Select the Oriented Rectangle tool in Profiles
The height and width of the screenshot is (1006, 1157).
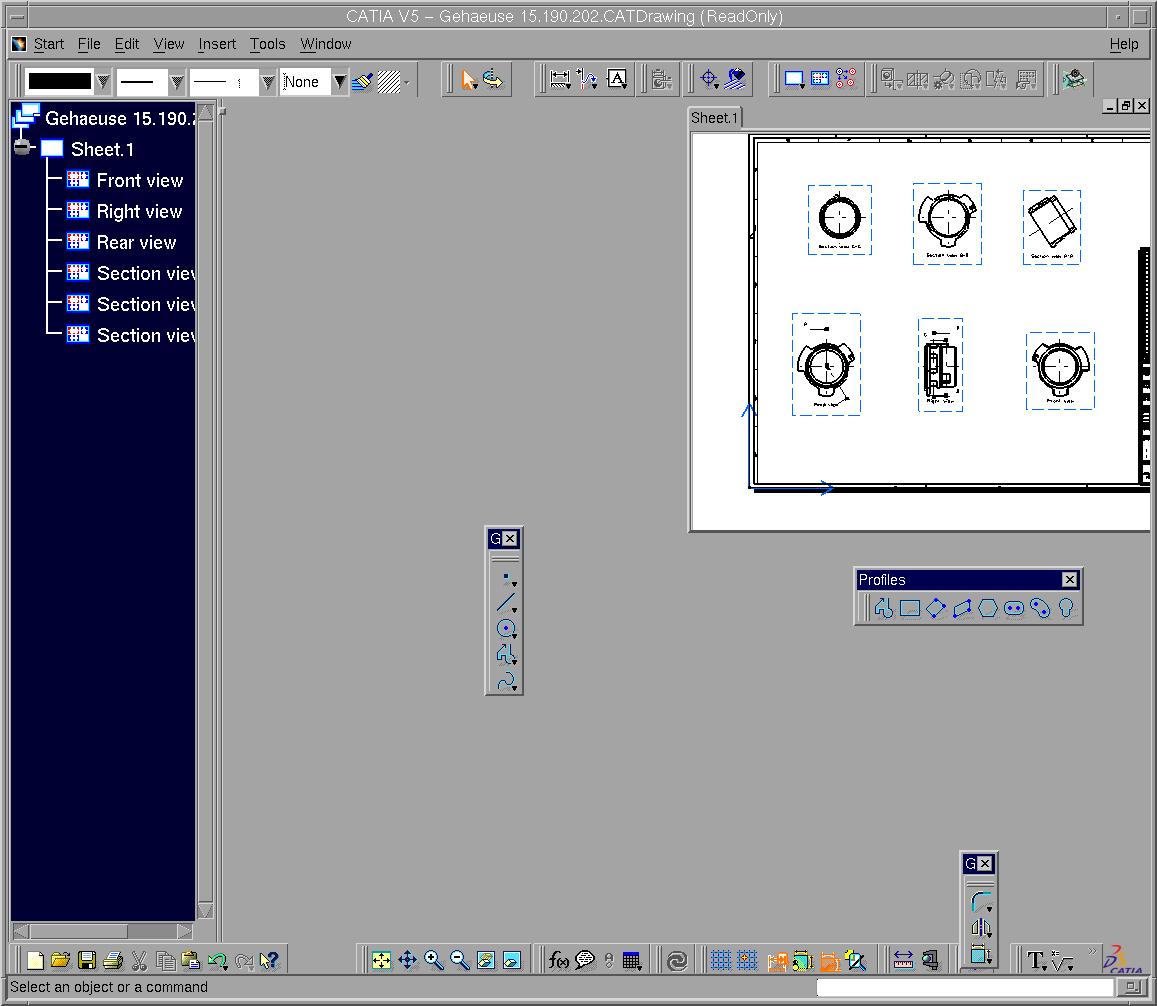(x=936, y=608)
